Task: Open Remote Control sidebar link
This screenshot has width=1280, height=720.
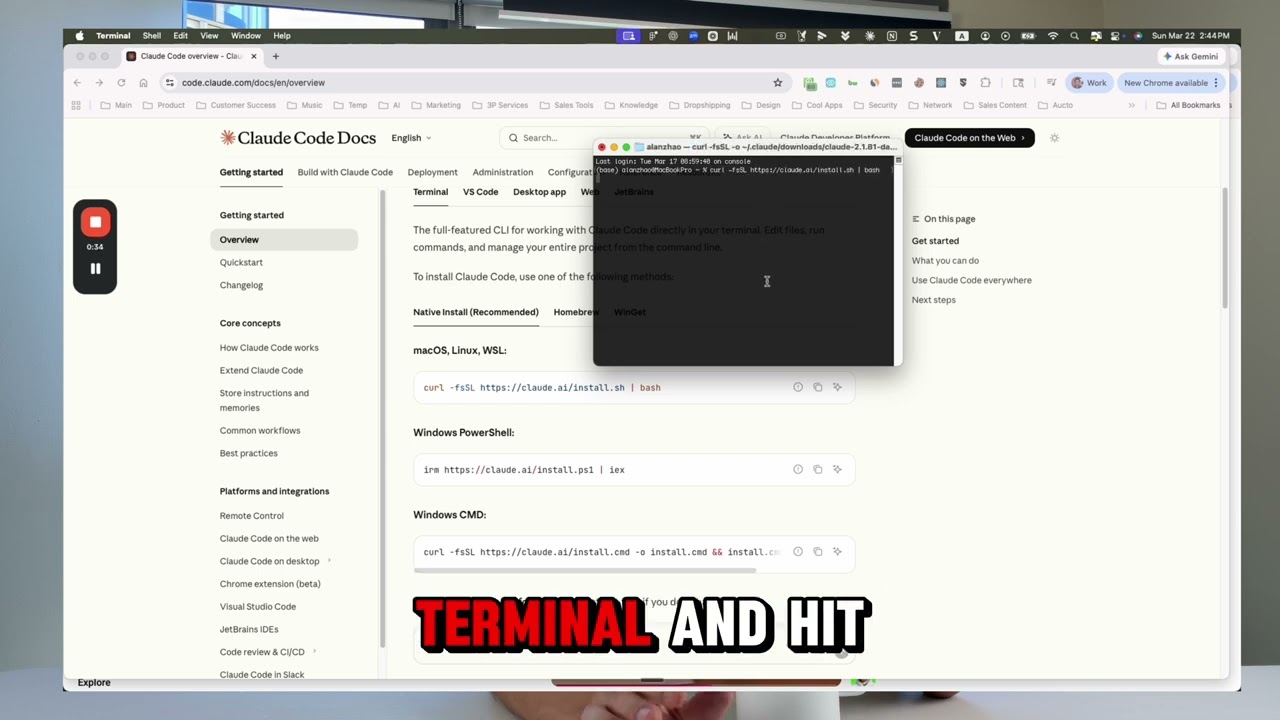Action: click(x=252, y=516)
